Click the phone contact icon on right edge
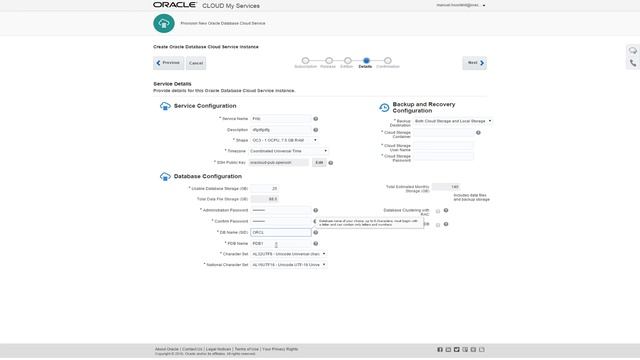 [x=633, y=63]
